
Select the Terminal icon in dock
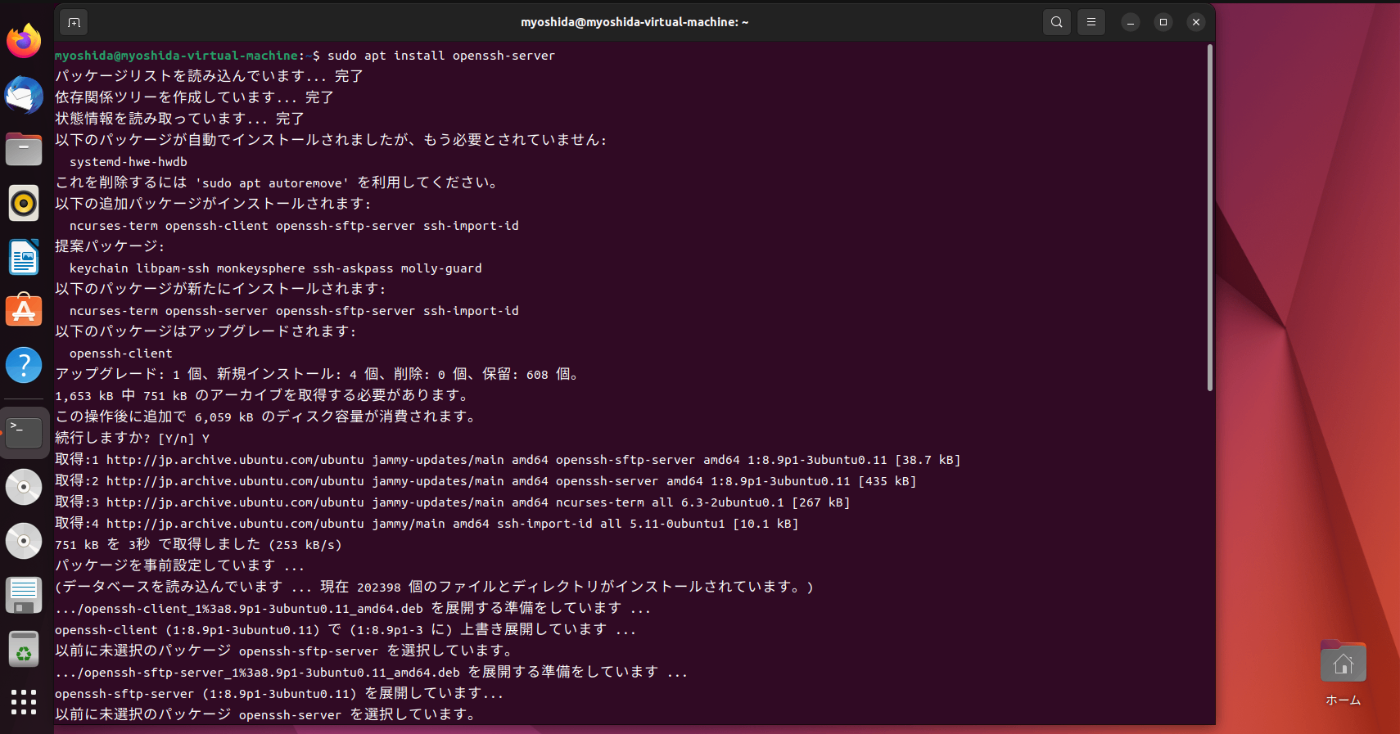tap(24, 432)
